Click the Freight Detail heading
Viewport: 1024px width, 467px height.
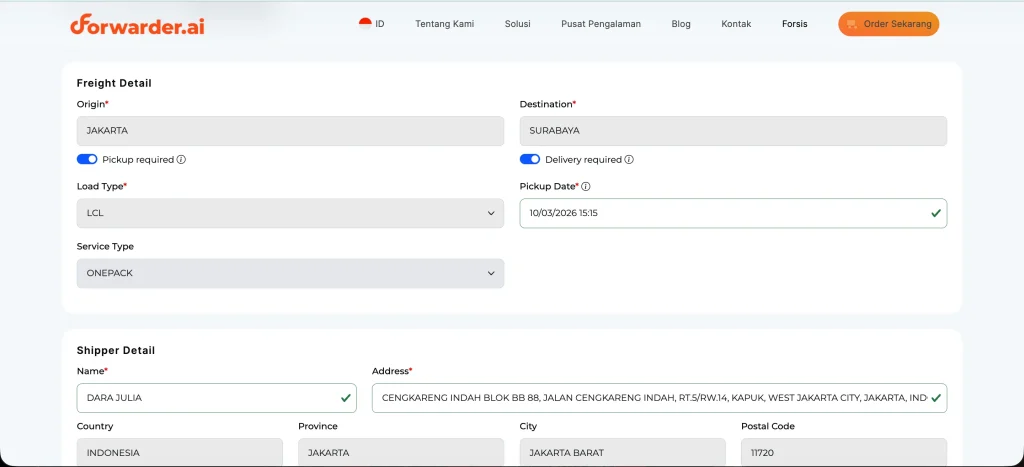[114, 83]
